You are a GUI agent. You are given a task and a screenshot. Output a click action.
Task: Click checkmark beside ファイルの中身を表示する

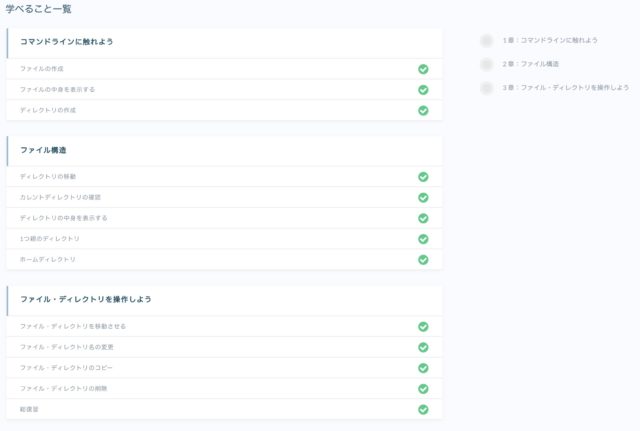(423, 90)
